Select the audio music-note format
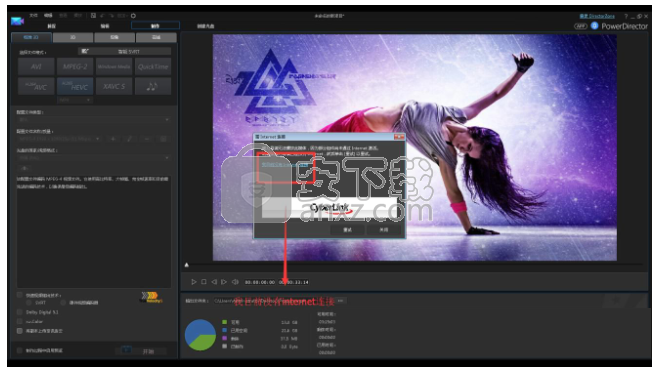 click(153, 86)
